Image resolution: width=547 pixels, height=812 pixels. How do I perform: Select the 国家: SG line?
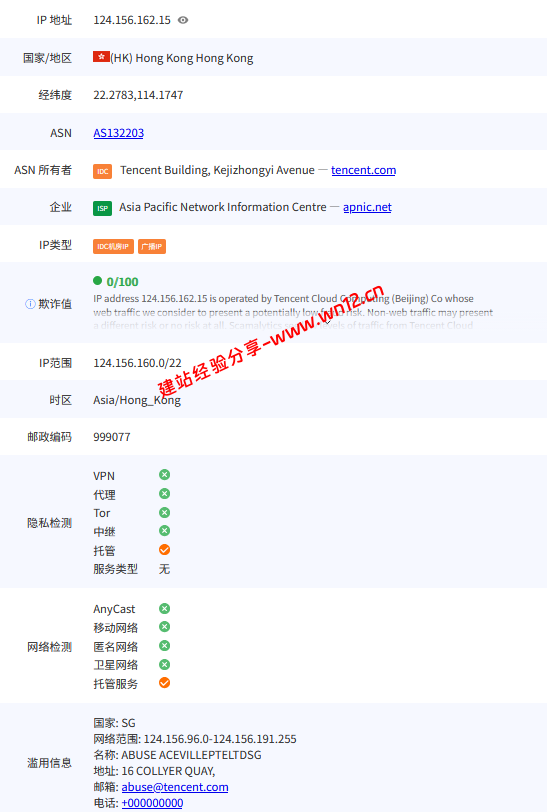point(114,723)
